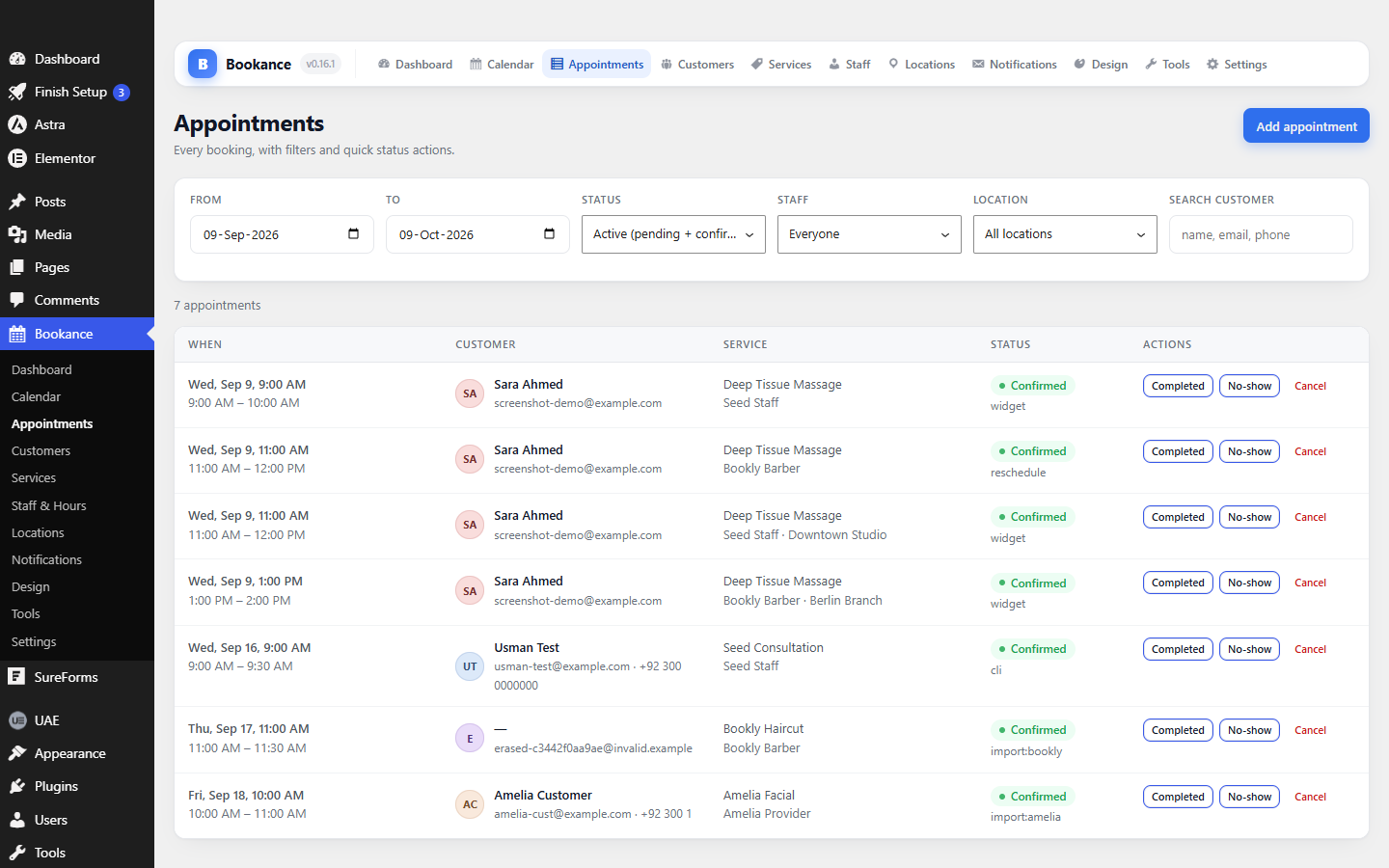The height and width of the screenshot is (868, 1389).
Task: Open SureForms in WordPress sidebar
Action: click(x=77, y=677)
